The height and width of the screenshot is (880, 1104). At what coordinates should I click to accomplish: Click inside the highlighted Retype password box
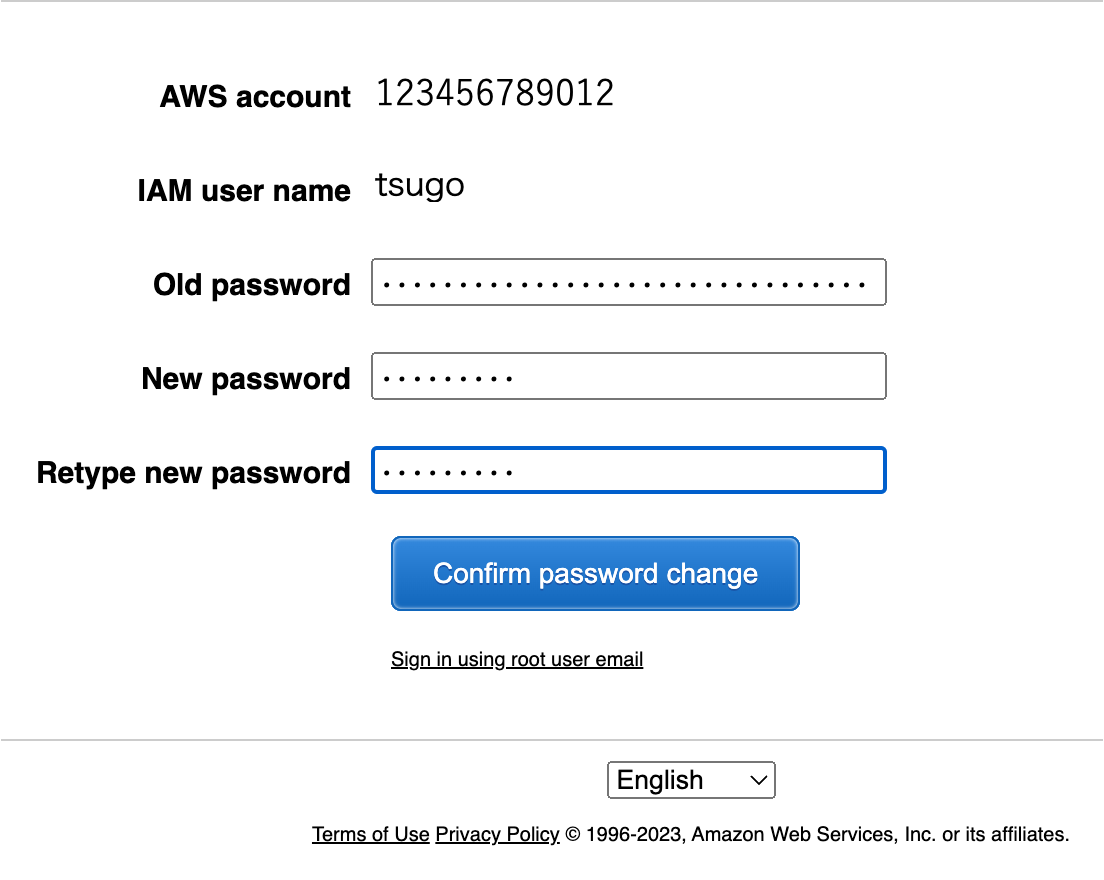628,470
